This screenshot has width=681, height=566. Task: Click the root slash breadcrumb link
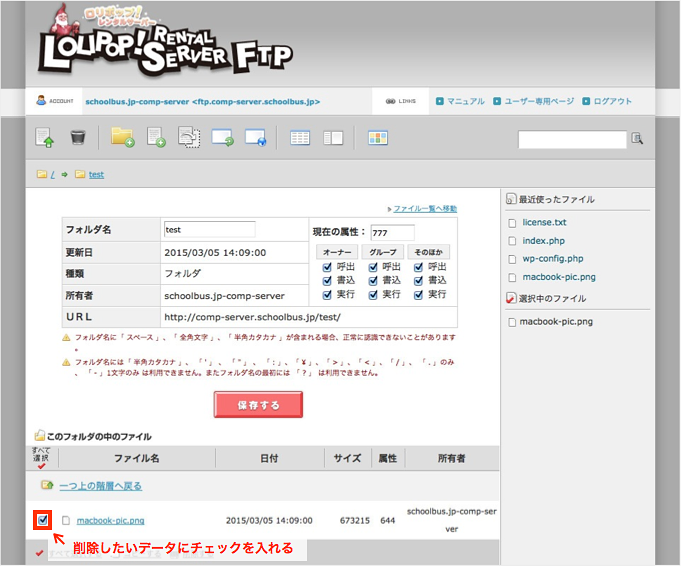pyautogui.click(x=53, y=175)
